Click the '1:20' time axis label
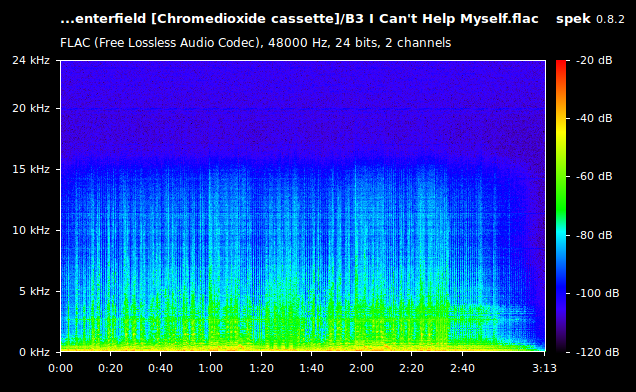The image size is (636, 392). pyautogui.click(x=261, y=368)
